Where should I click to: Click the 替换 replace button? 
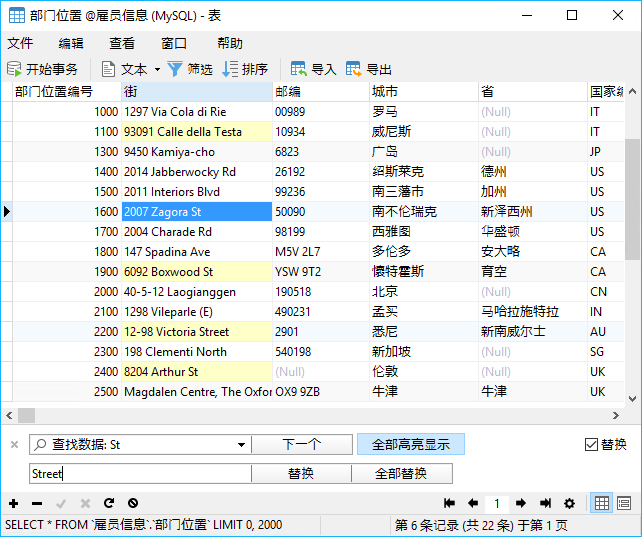pos(301,474)
